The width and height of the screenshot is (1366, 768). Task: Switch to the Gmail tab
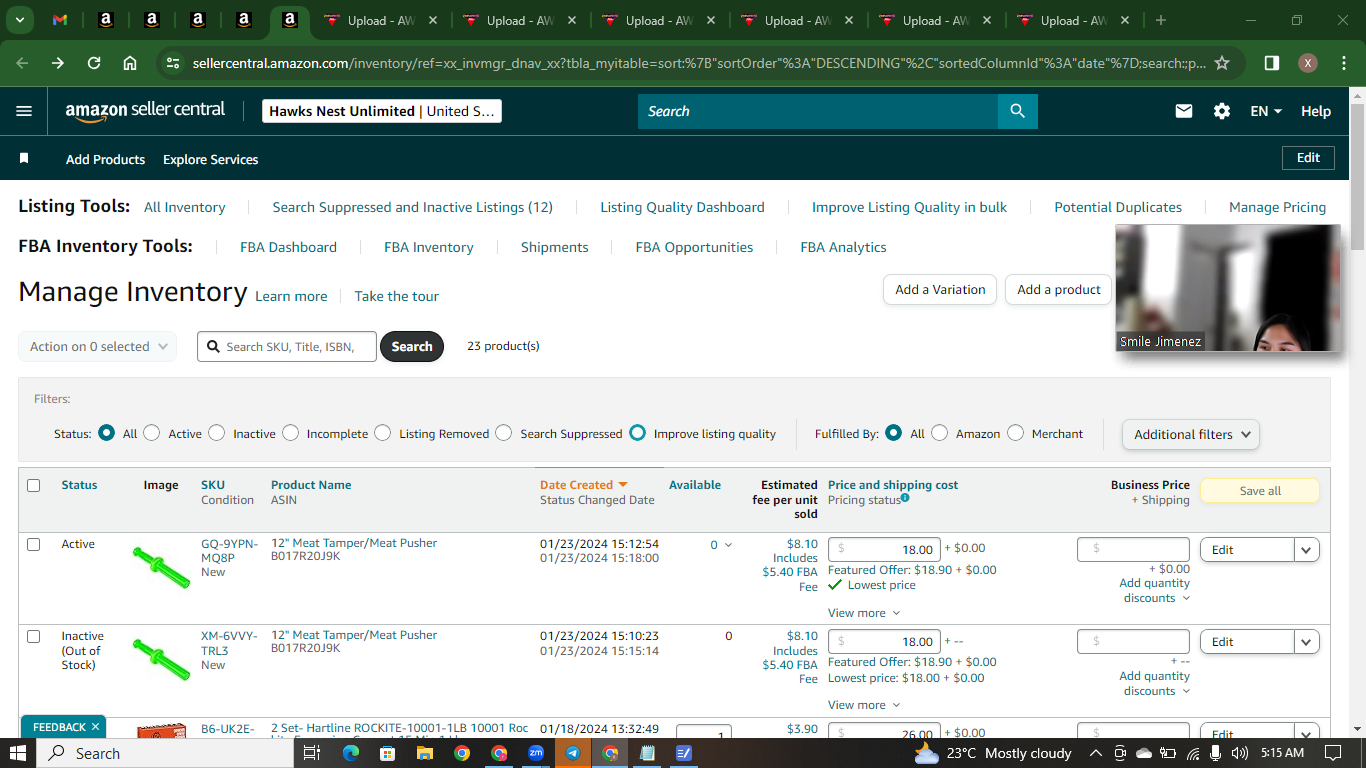coord(60,20)
